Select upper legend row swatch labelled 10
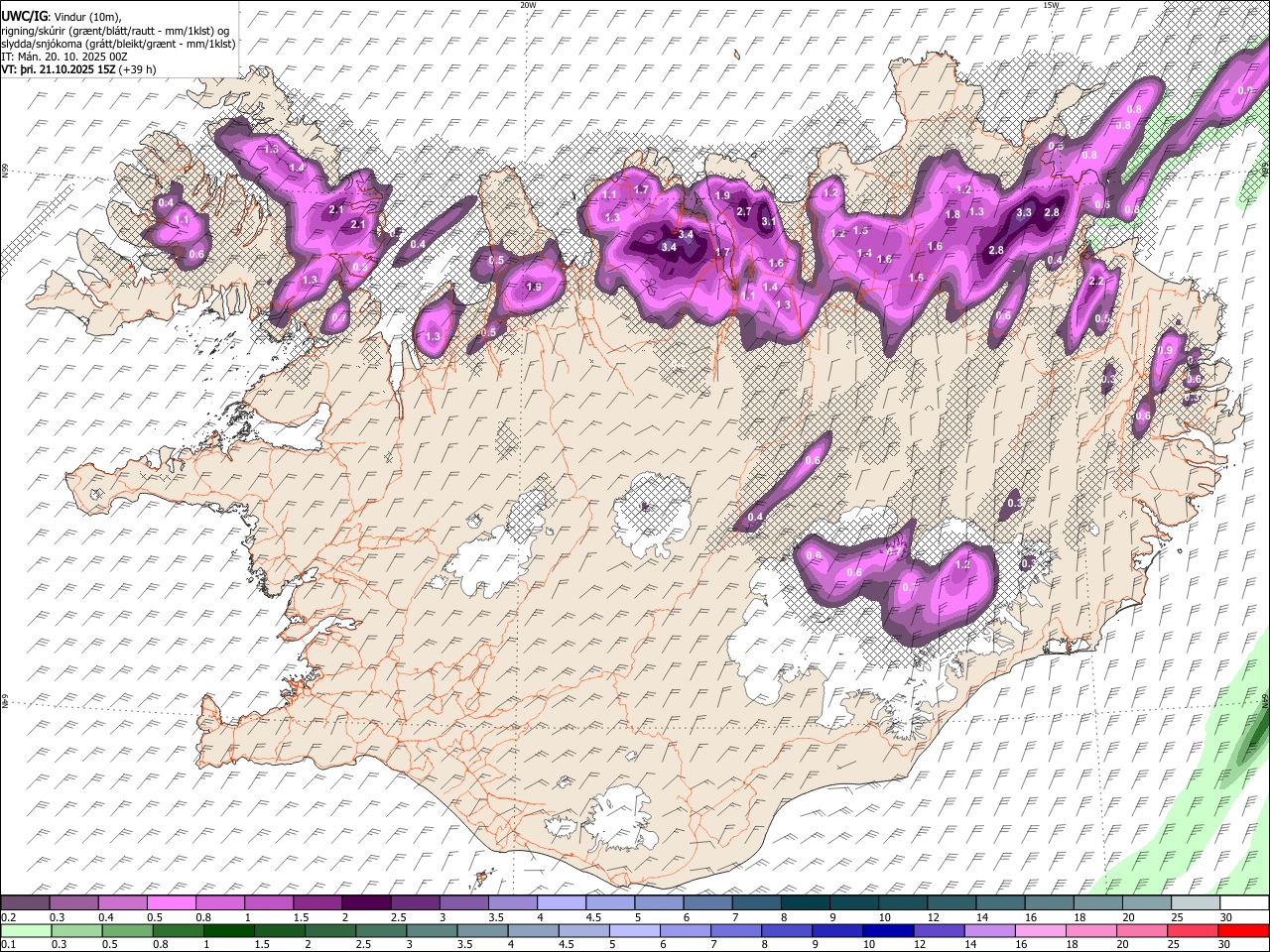Screen dimensions: 1270x952 tap(903, 903)
